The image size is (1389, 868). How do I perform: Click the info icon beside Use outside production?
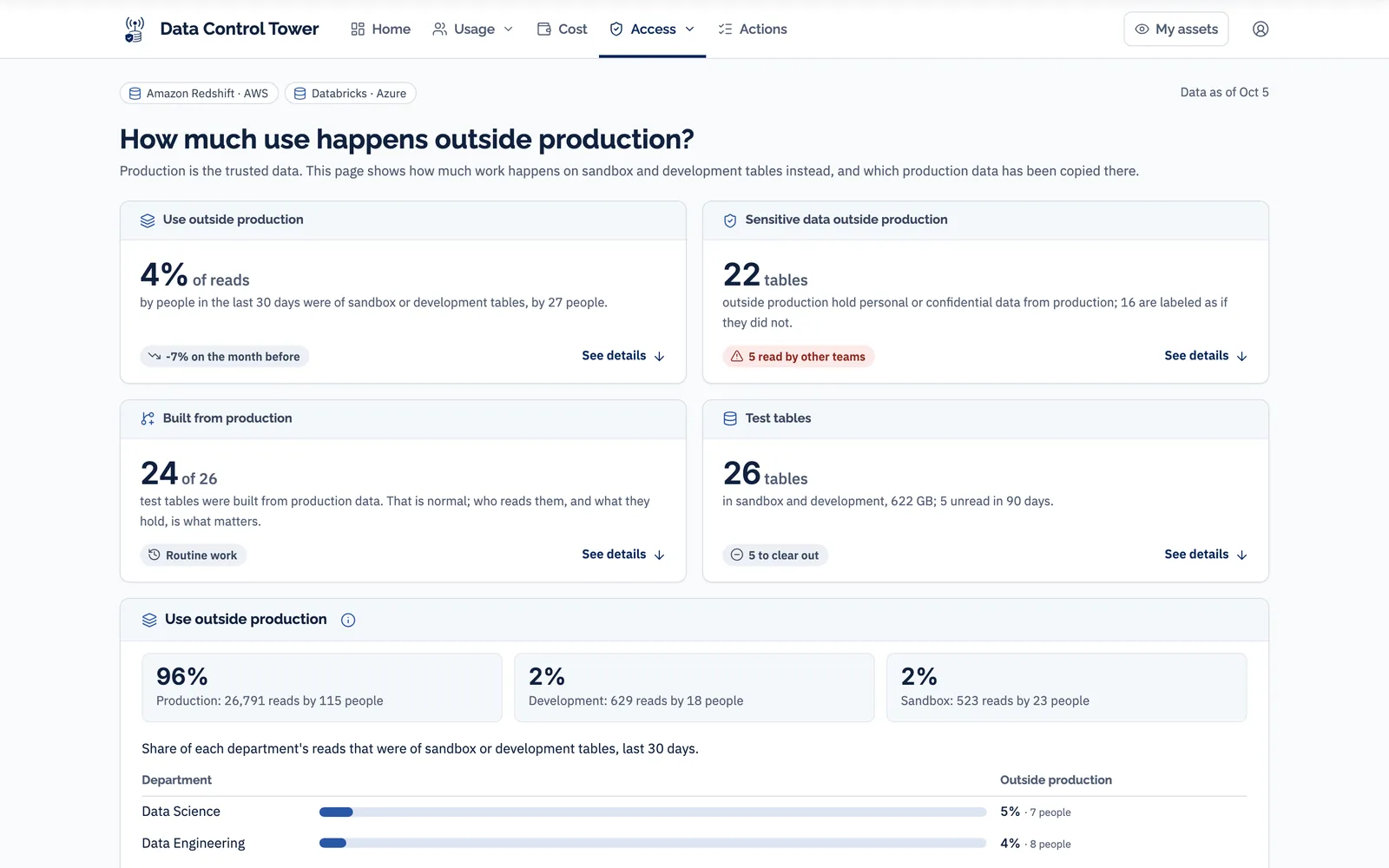tap(348, 620)
